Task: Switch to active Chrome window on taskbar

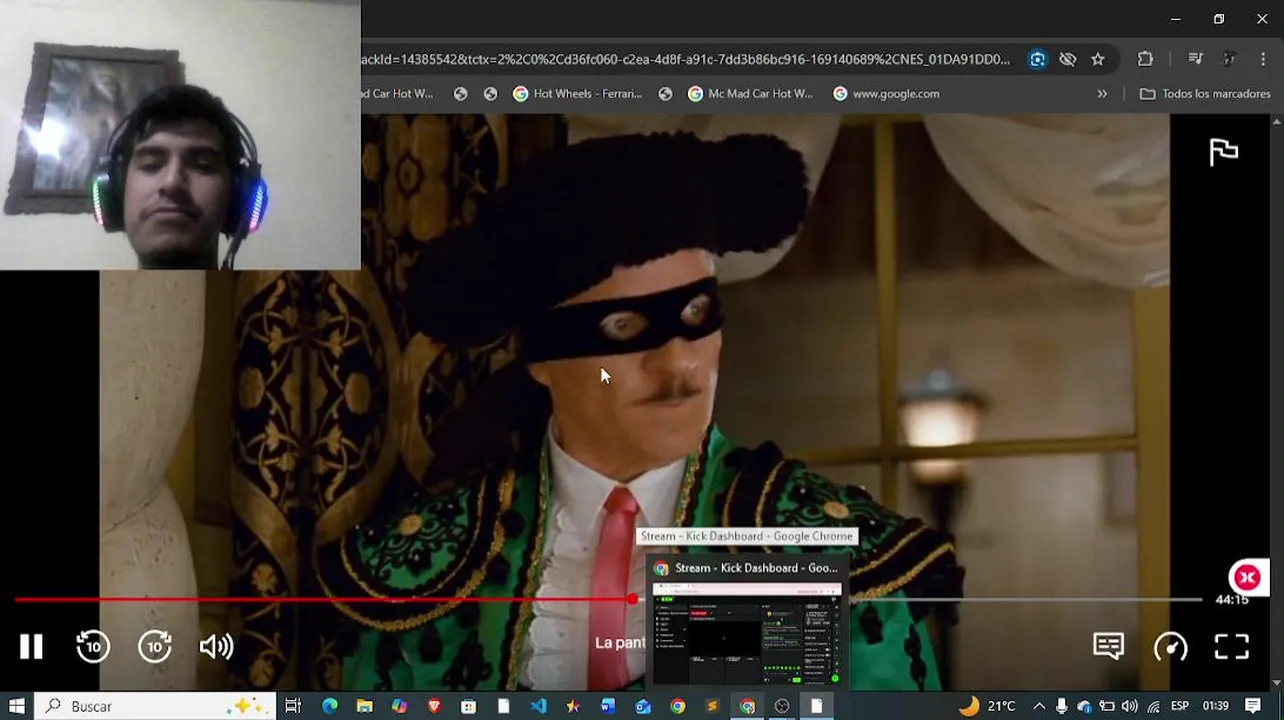Action: click(747, 706)
